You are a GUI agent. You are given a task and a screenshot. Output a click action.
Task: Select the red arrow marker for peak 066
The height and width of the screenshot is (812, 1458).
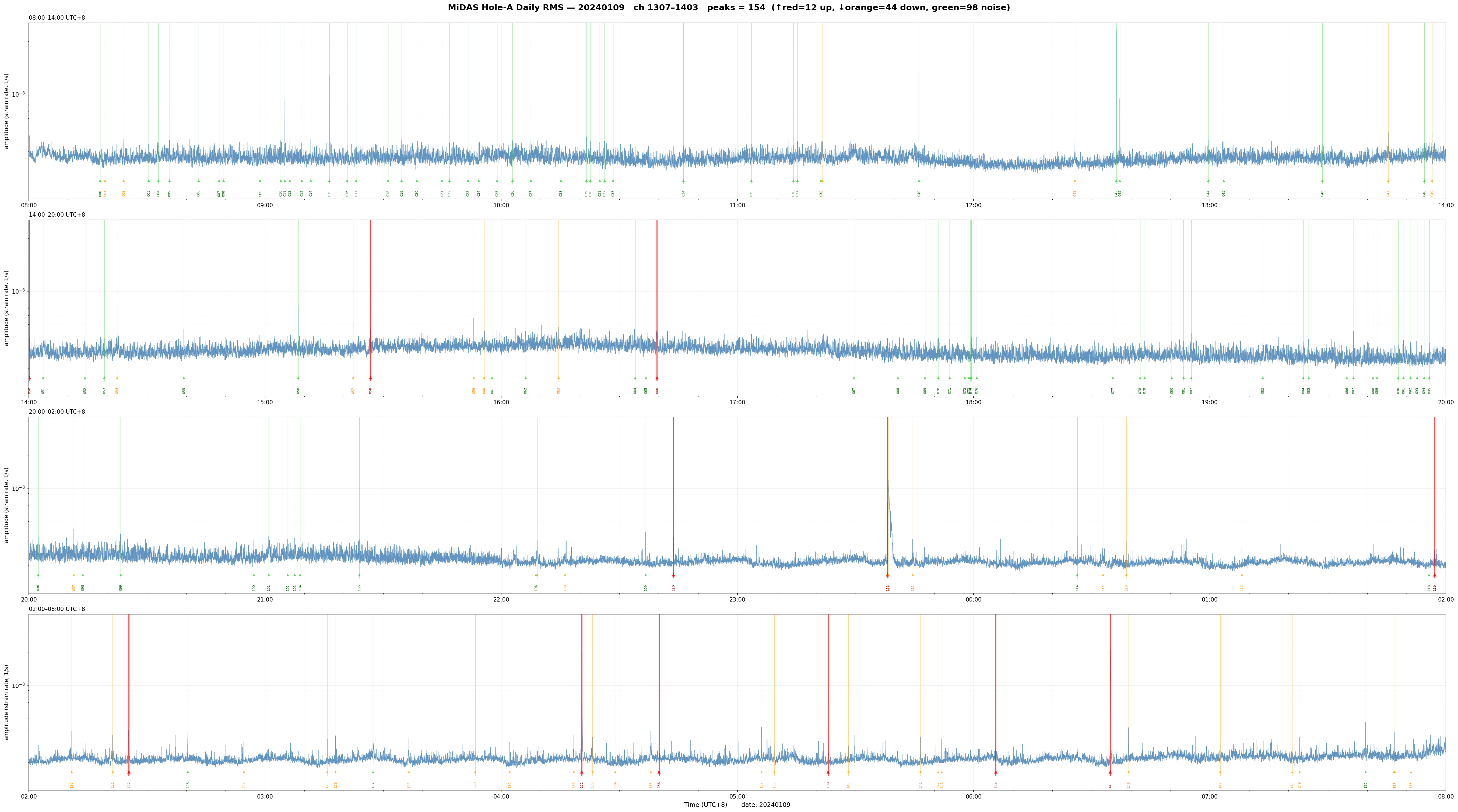point(657,377)
